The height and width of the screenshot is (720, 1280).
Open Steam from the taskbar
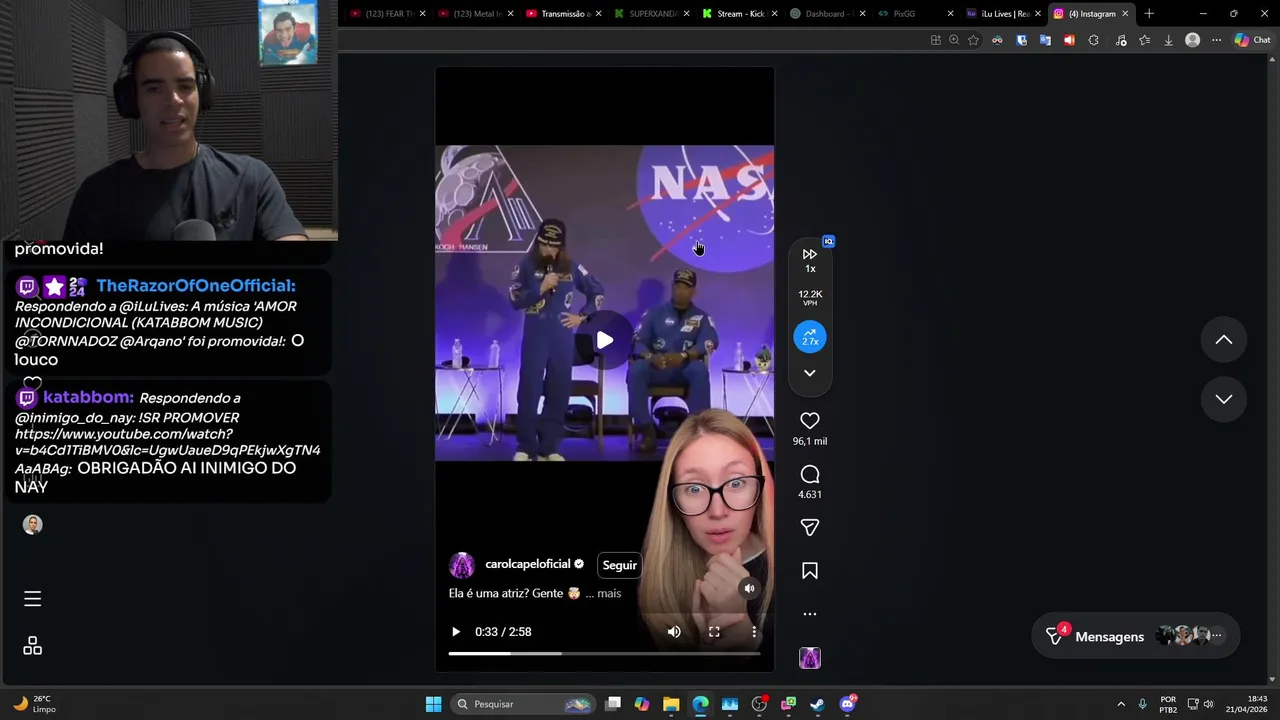(817, 704)
